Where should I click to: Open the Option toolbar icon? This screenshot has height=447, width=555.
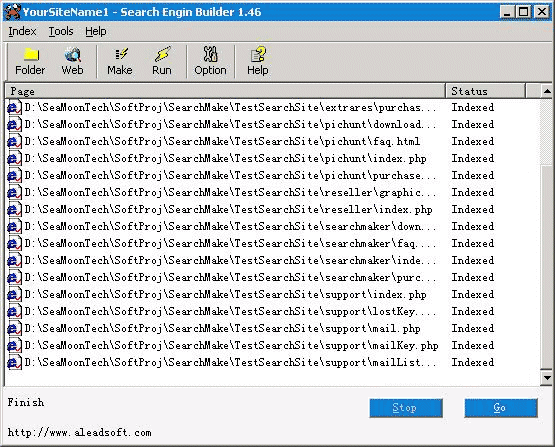[x=210, y=61]
